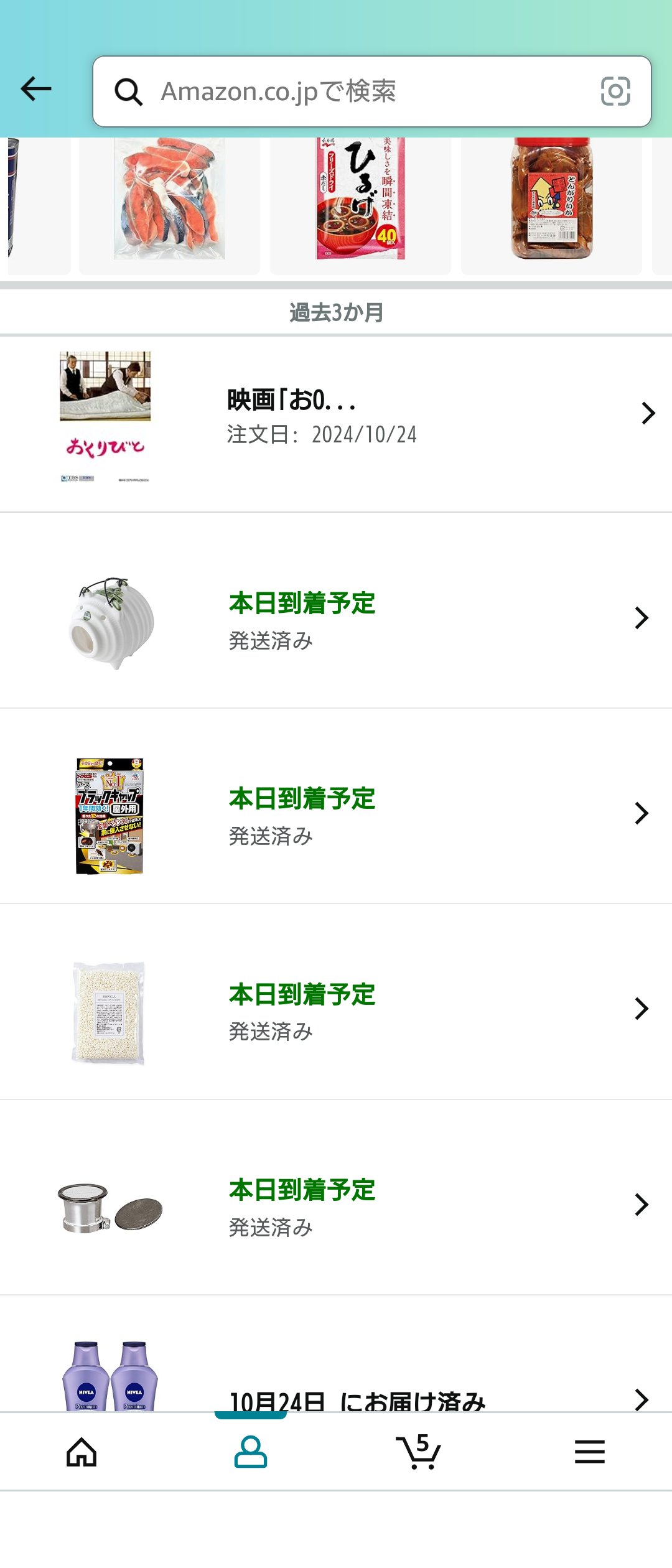This screenshot has width=672, height=1568.
Task: Select the squid snack jar thumbnail
Action: click(x=551, y=199)
